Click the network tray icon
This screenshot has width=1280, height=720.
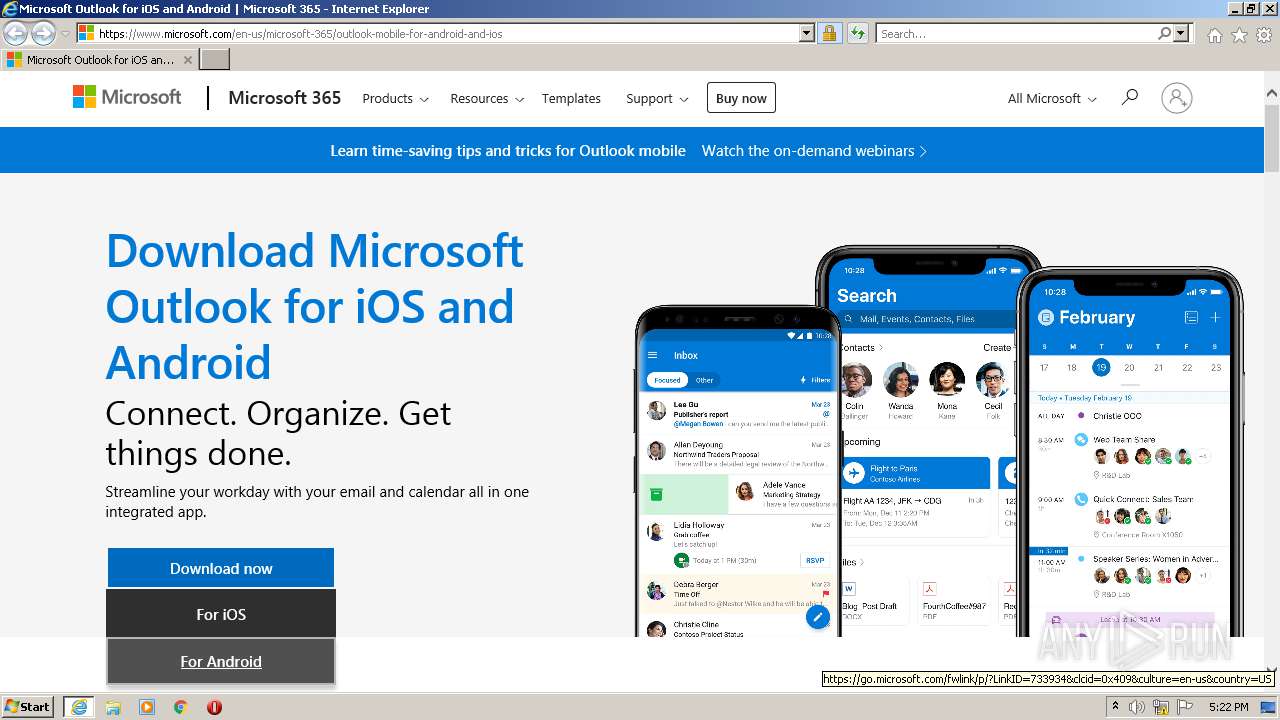point(1161,707)
